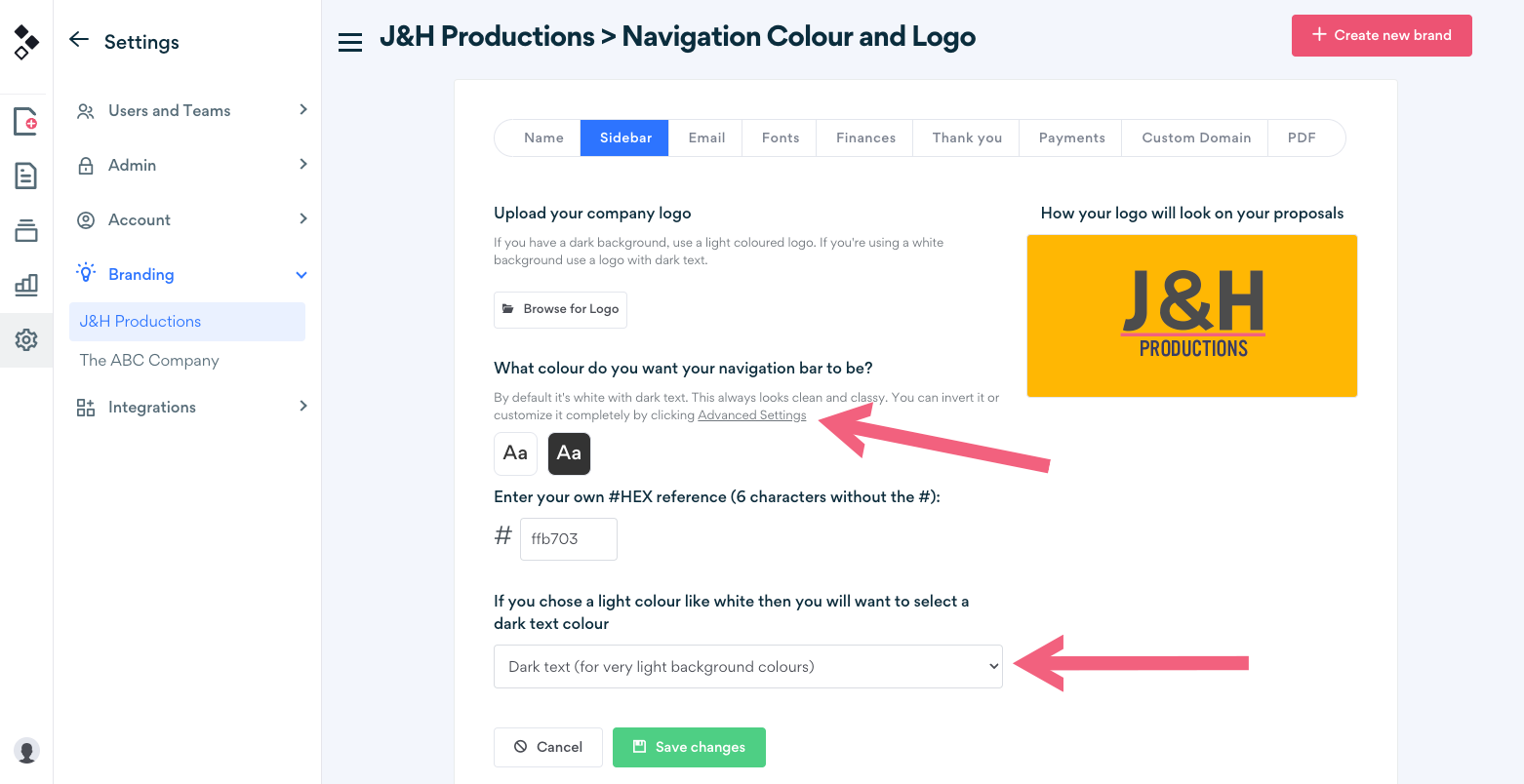Open the dark text colour dropdown

coord(748,666)
